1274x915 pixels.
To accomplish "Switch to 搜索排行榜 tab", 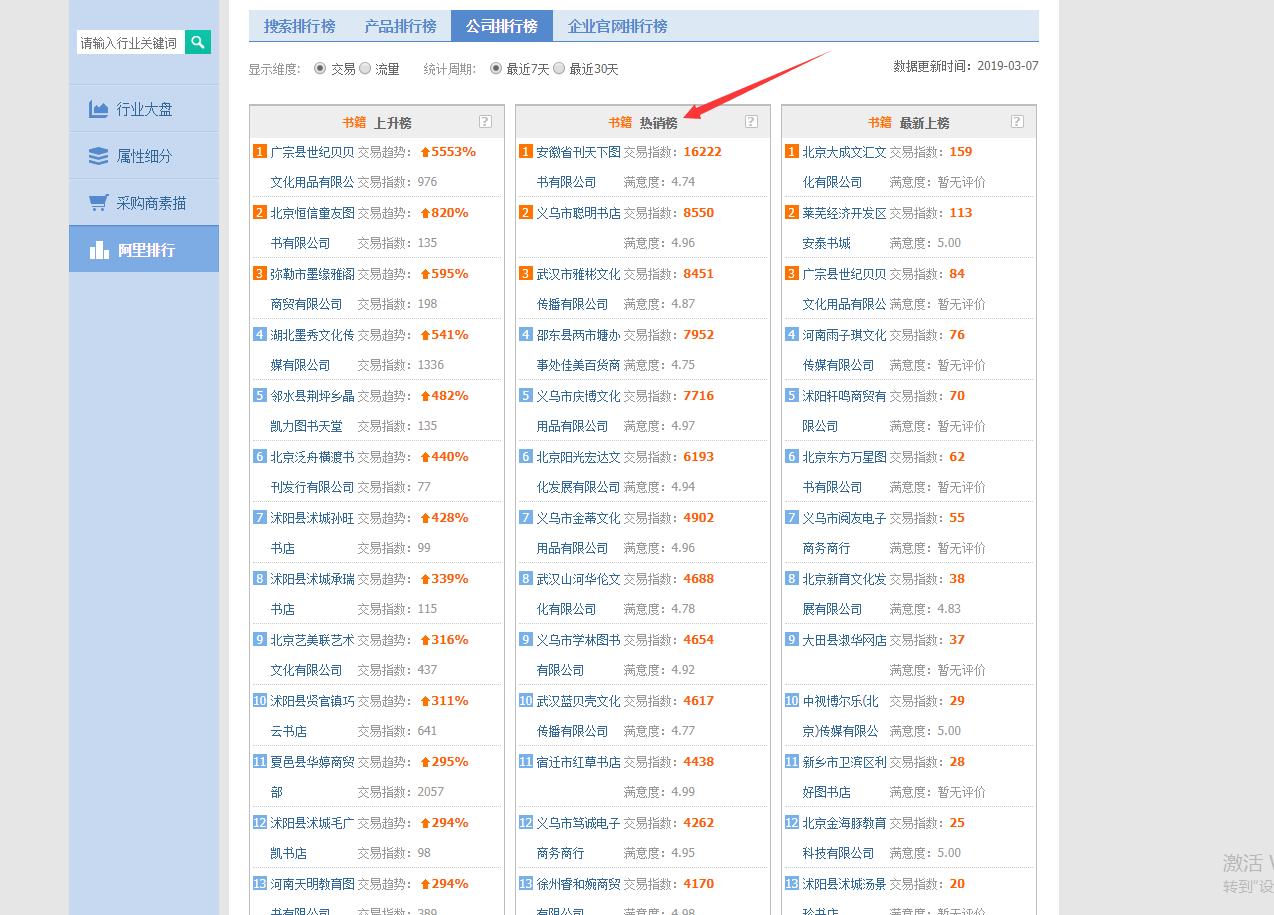I will point(299,26).
